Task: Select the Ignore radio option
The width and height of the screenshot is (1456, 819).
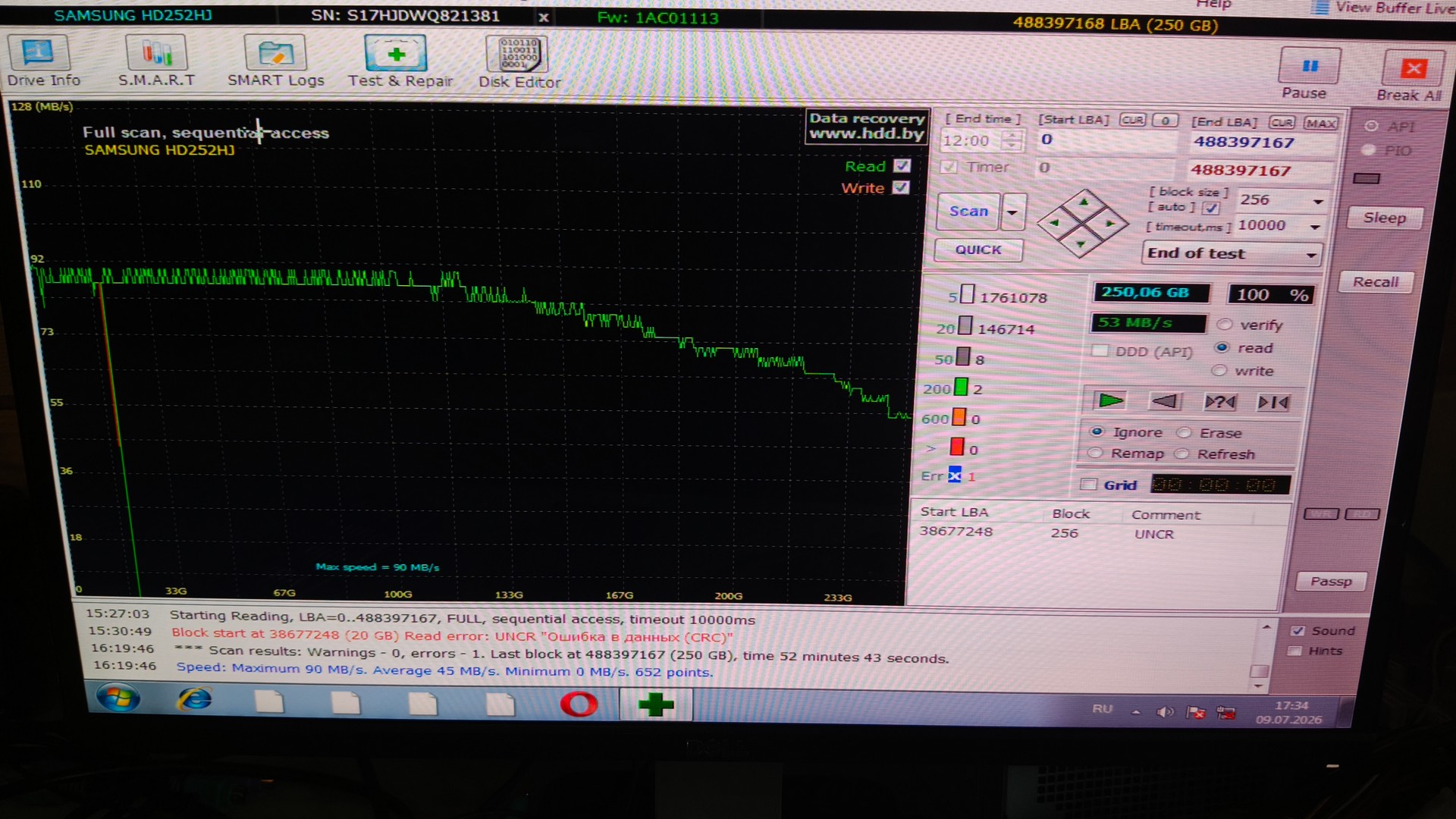Action: pos(1097,431)
